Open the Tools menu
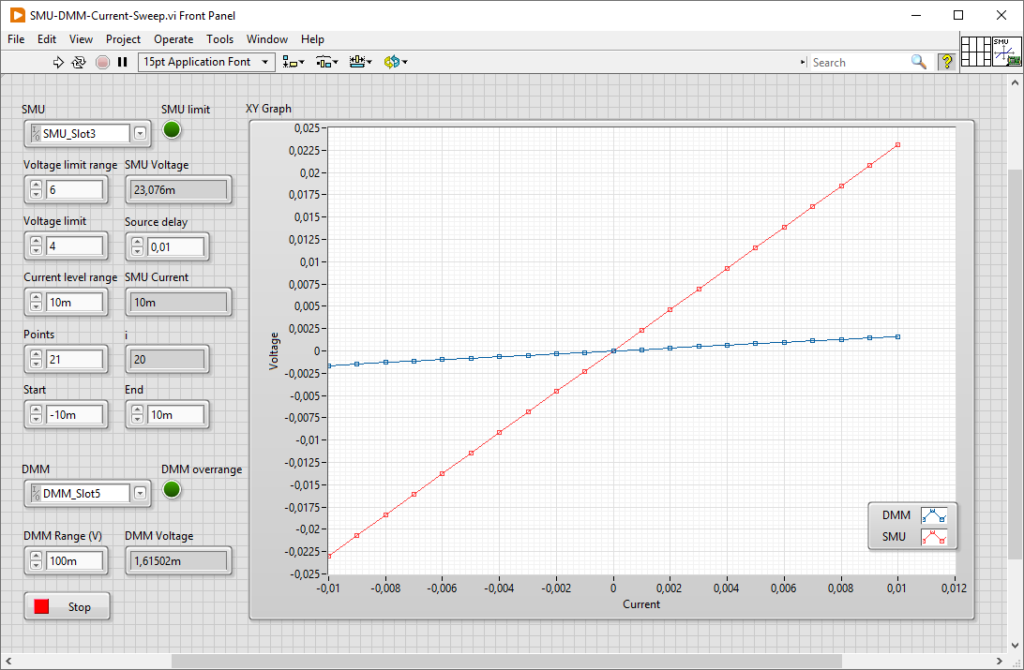This screenshot has height=670, width=1024. pyautogui.click(x=220, y=39)
